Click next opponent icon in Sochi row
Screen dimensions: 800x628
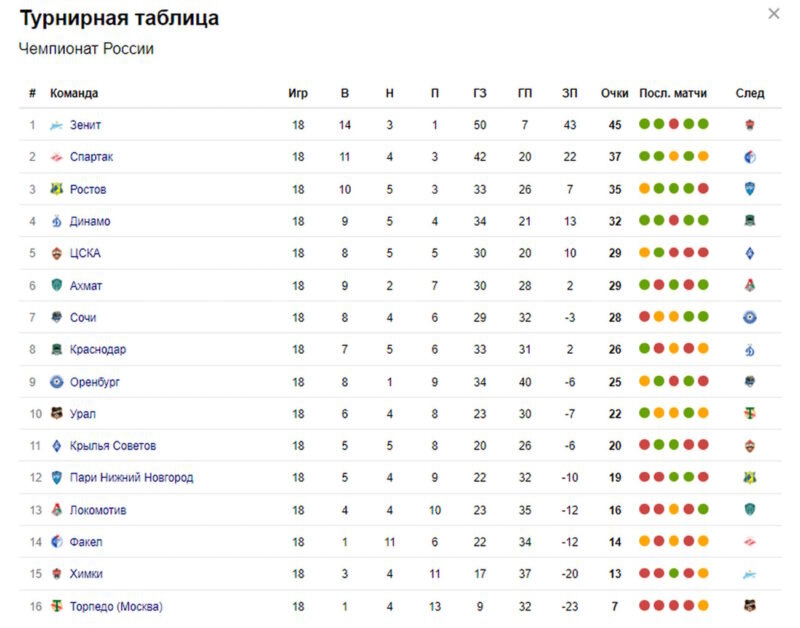(x=749, y=318)
